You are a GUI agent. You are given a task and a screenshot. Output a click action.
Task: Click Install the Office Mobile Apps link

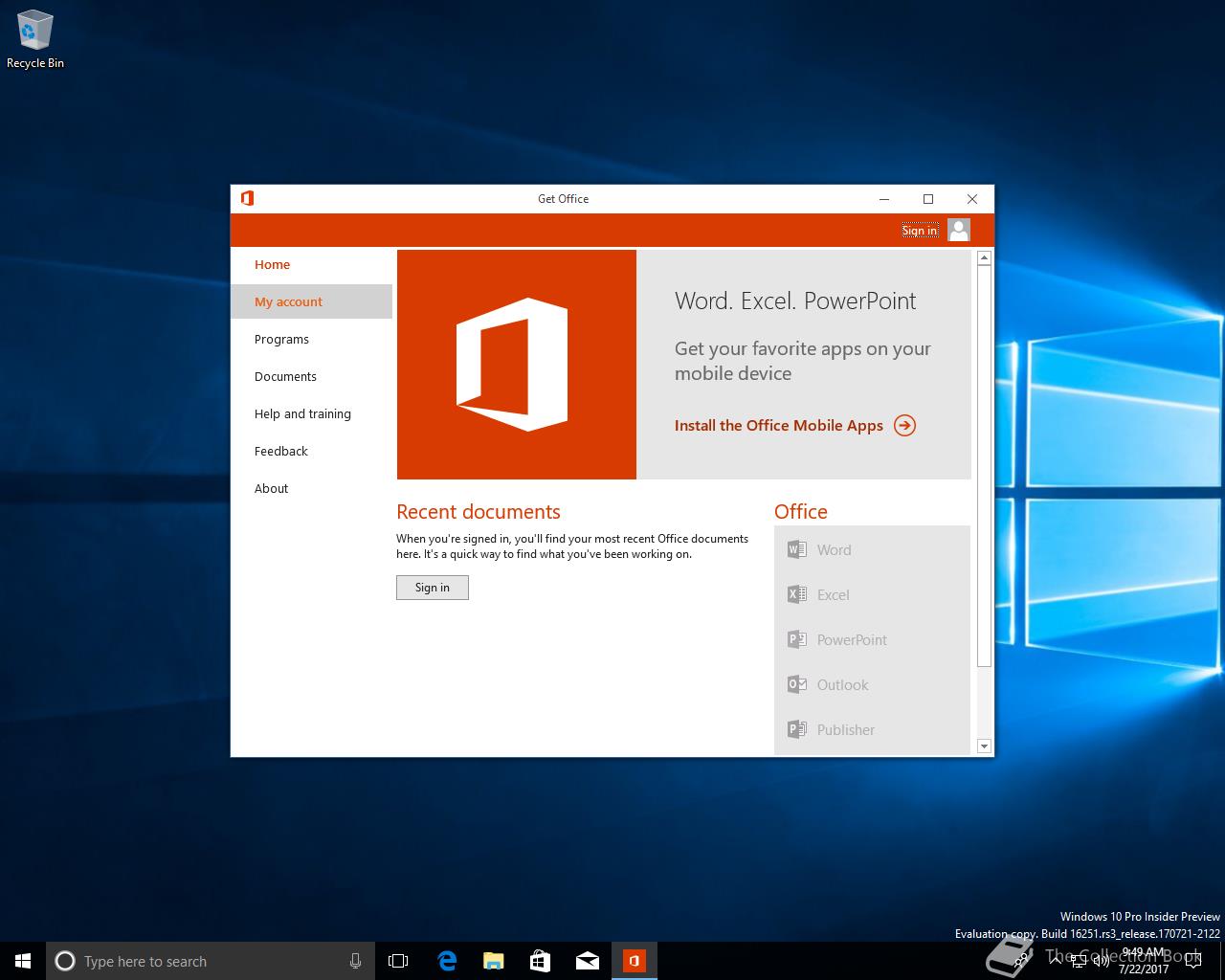coord(778,425)
